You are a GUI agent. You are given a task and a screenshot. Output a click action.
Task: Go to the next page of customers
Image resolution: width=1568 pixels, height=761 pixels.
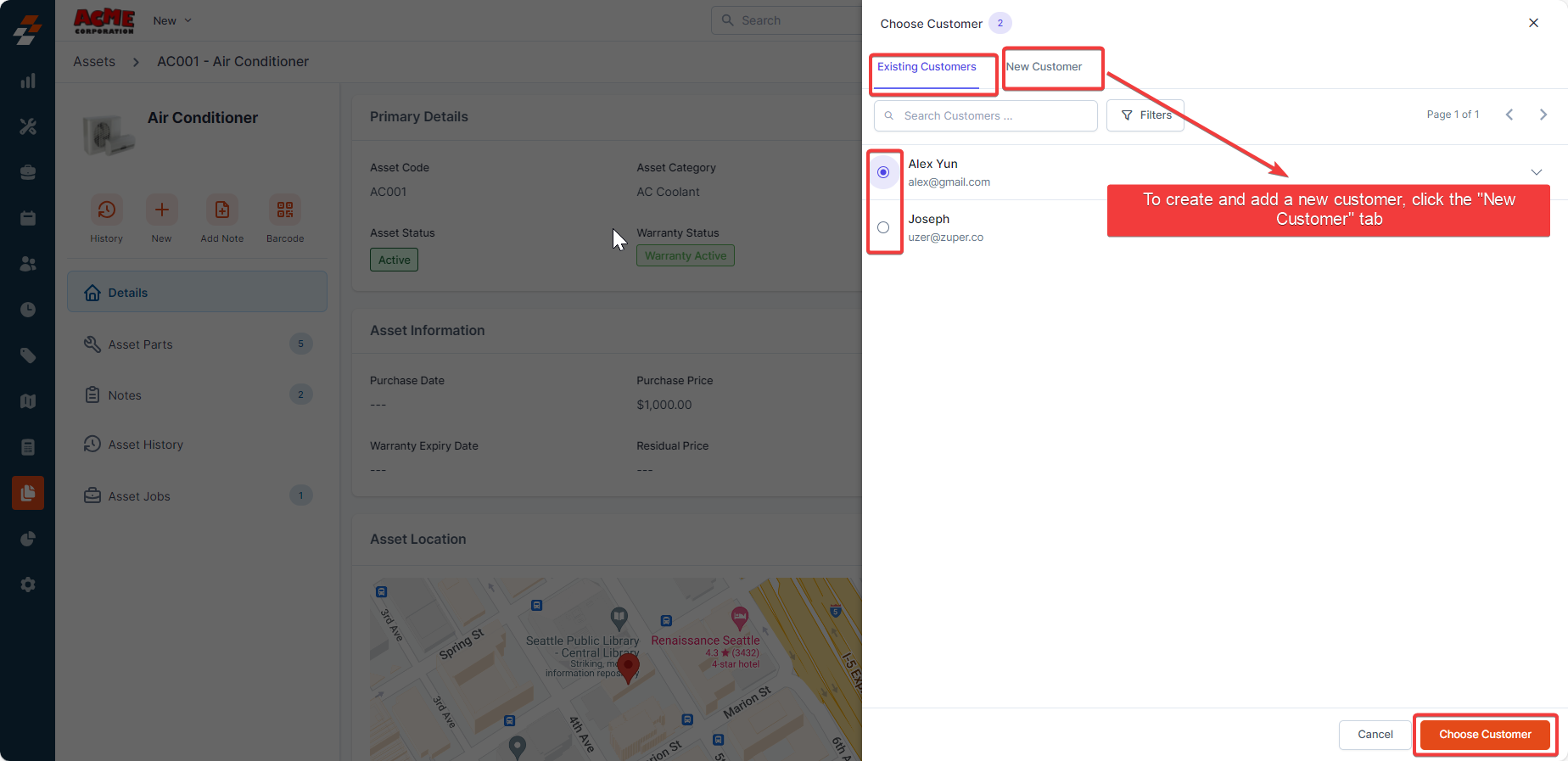click(x=1543, y=115)
